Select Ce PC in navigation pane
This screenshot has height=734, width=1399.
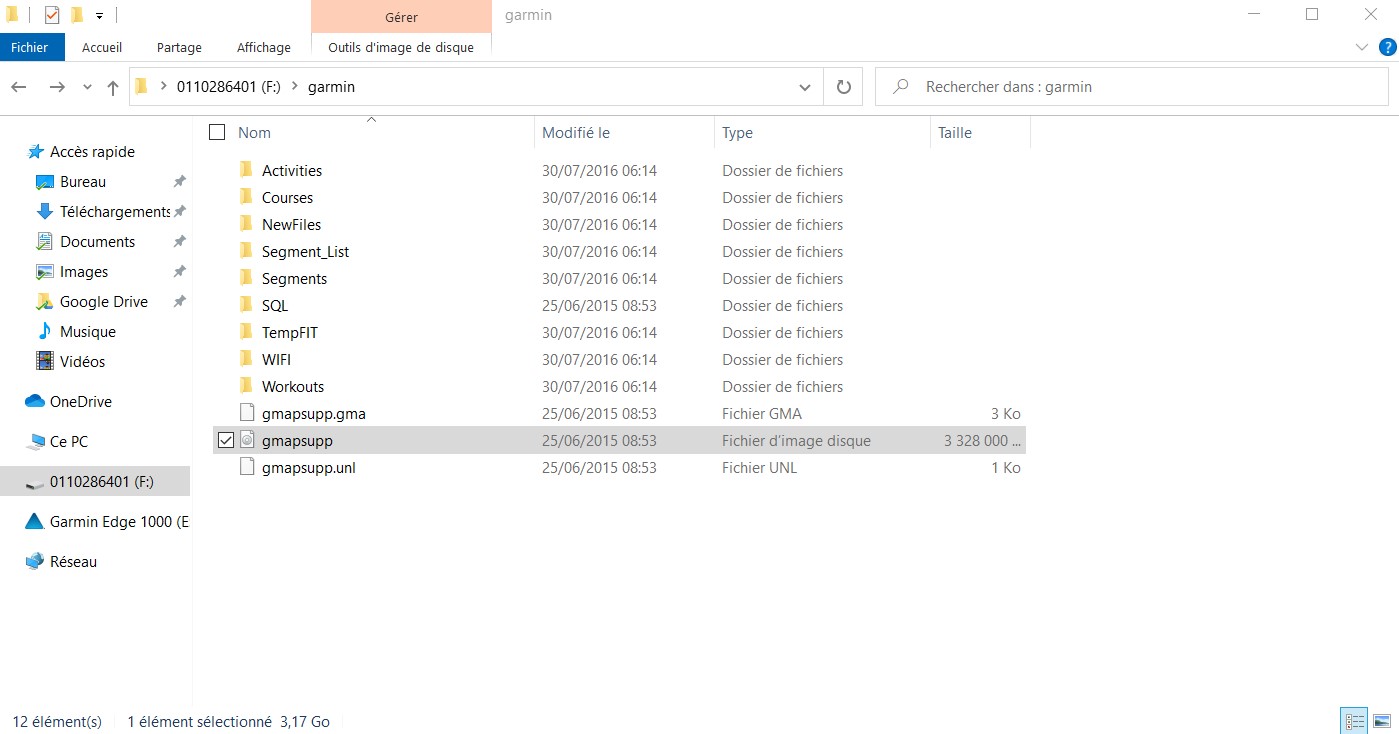(x=69, y=441)
